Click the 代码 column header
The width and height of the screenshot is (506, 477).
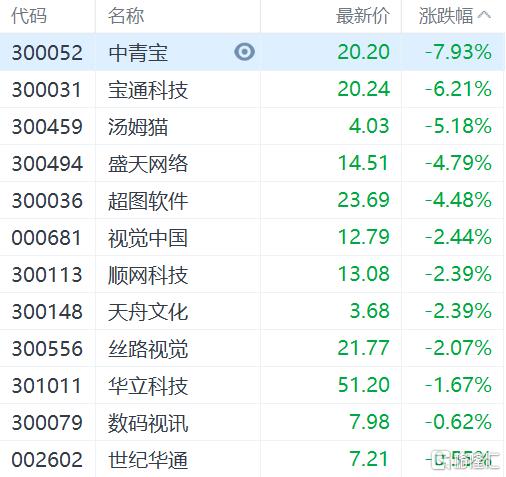click(29, 16)
